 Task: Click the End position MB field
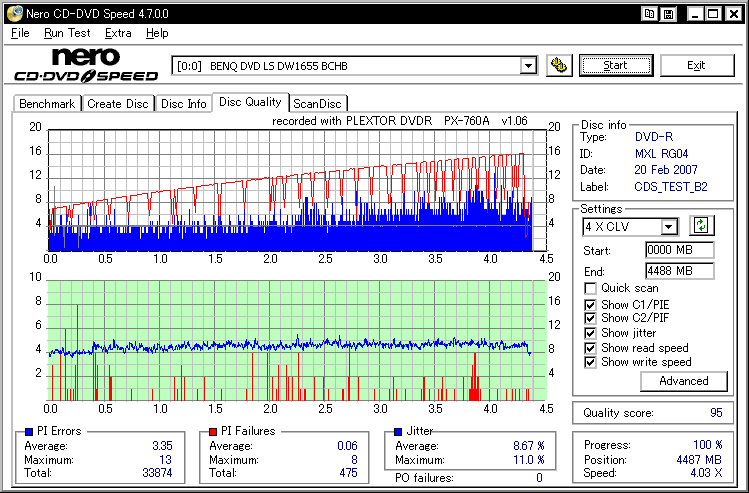click(679, 270)
